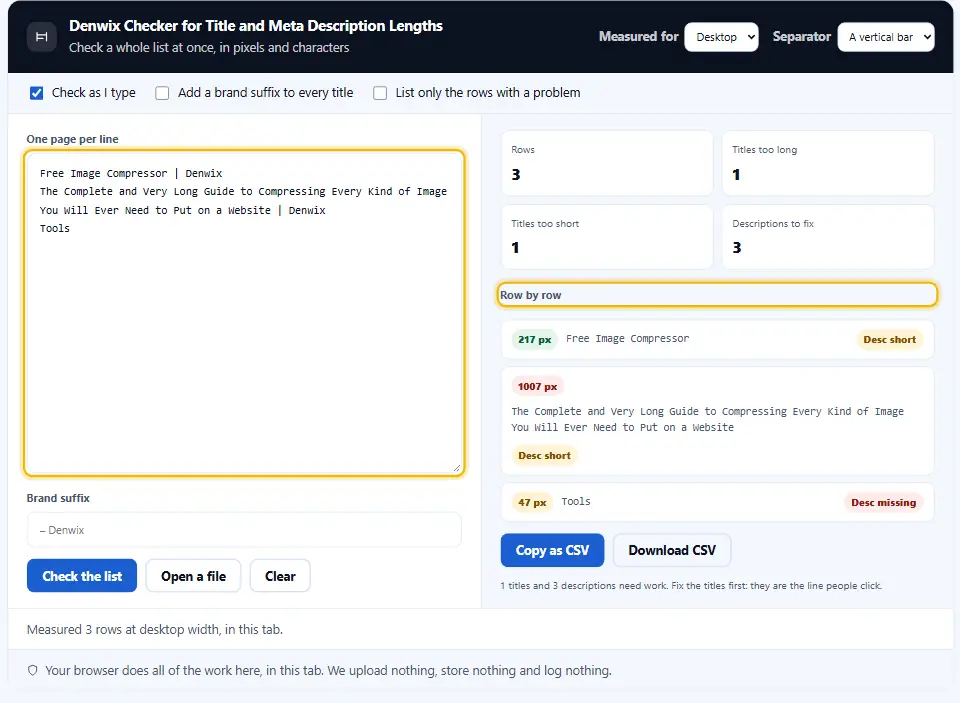Focus the 'One page per line' text area

tap(244, 313)
